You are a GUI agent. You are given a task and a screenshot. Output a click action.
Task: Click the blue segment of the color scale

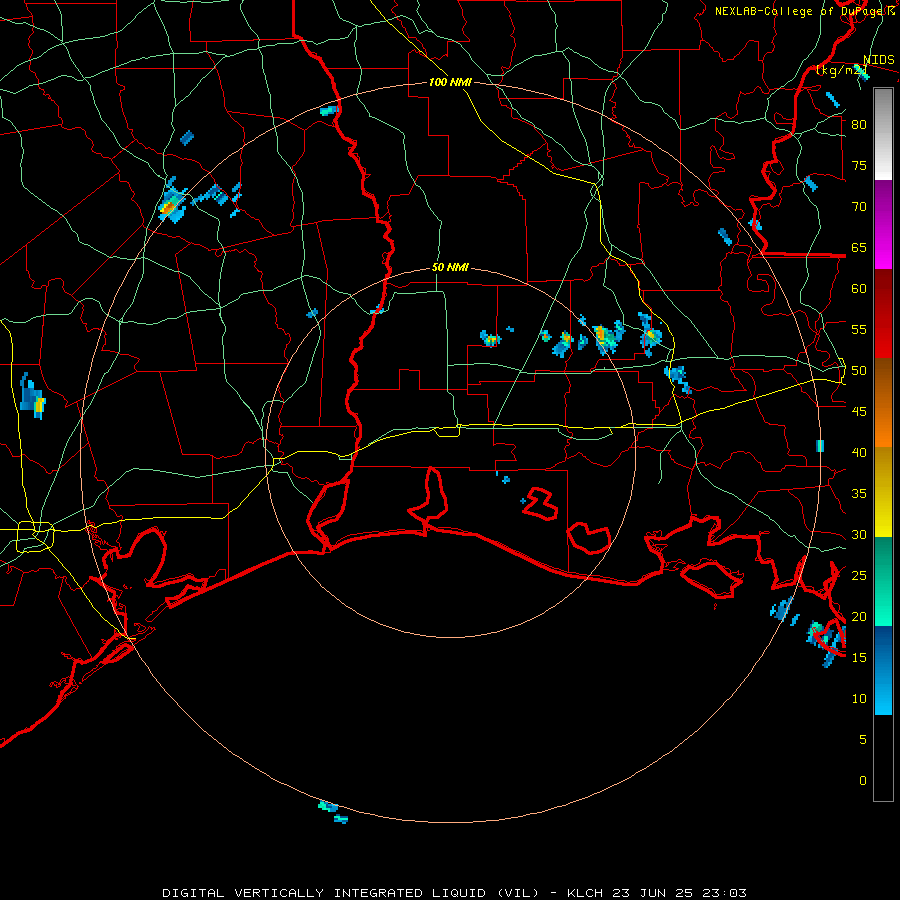coord(883,670)
